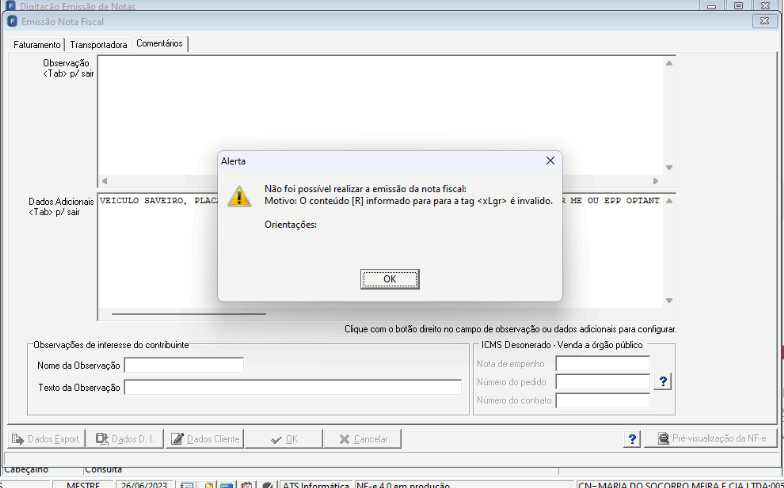The image size is (784, 488).
Task: Switch to the Faturamento tab
Action: pyautogui.click(x=36, y=44)
